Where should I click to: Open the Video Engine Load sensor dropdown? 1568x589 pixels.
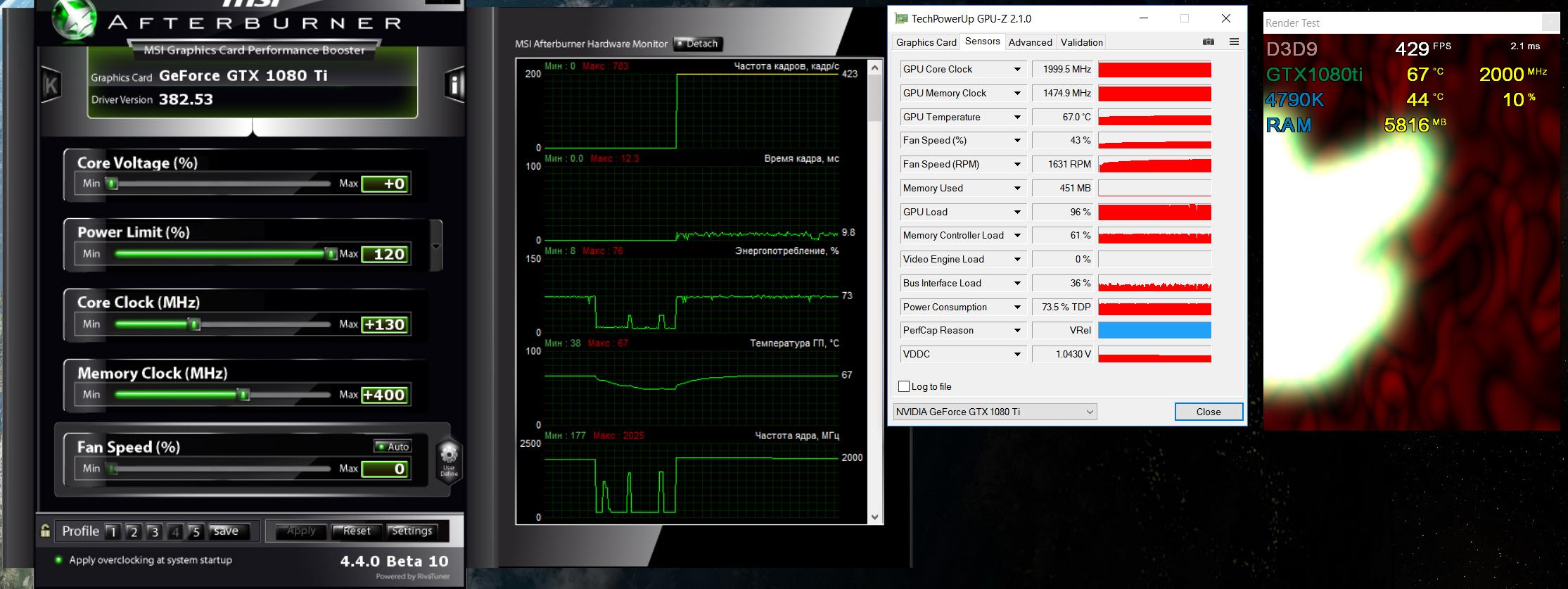point(1017,260)
